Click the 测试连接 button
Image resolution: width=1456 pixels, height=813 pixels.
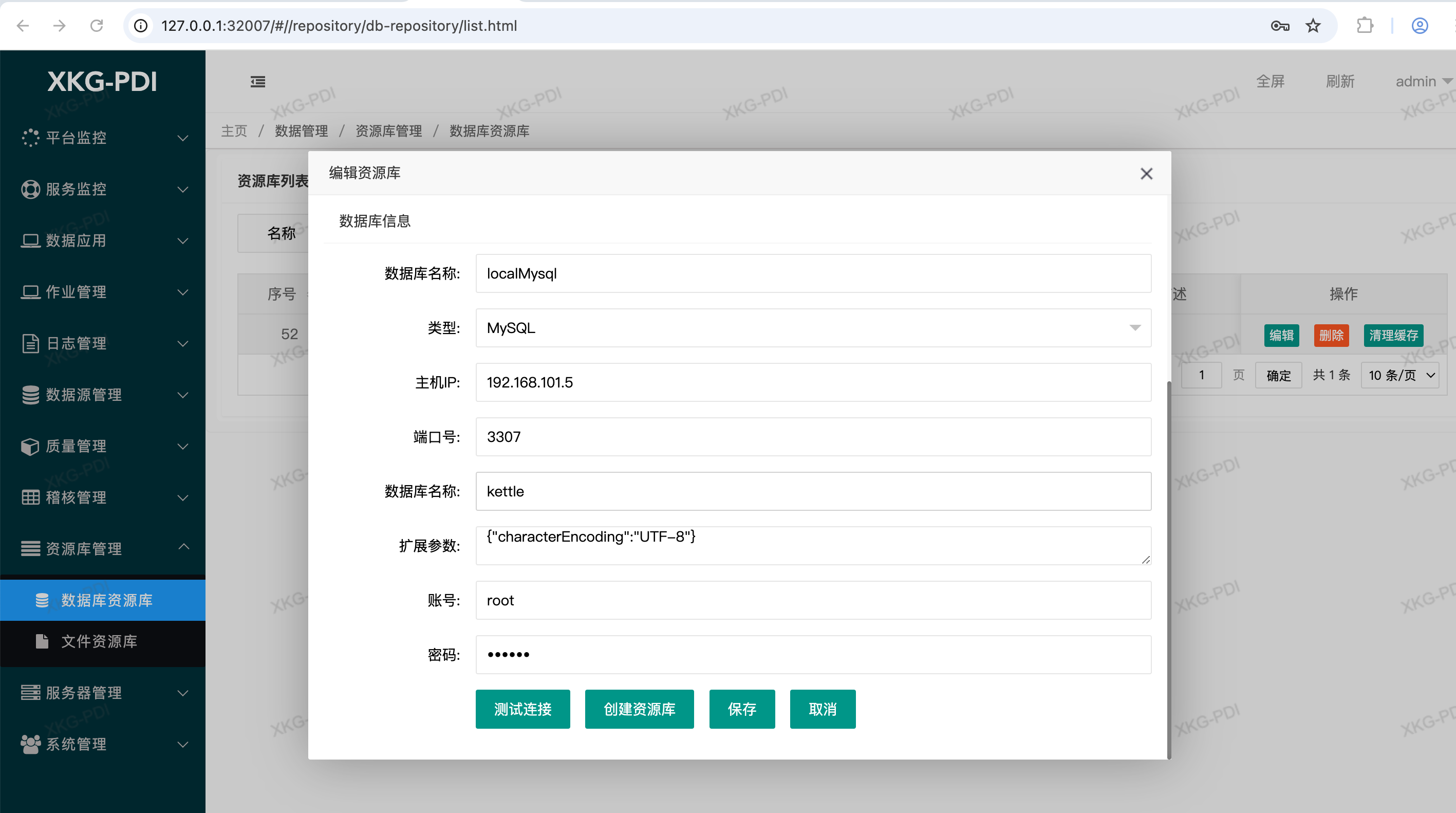pyautogui.click(x=522, y=709)
